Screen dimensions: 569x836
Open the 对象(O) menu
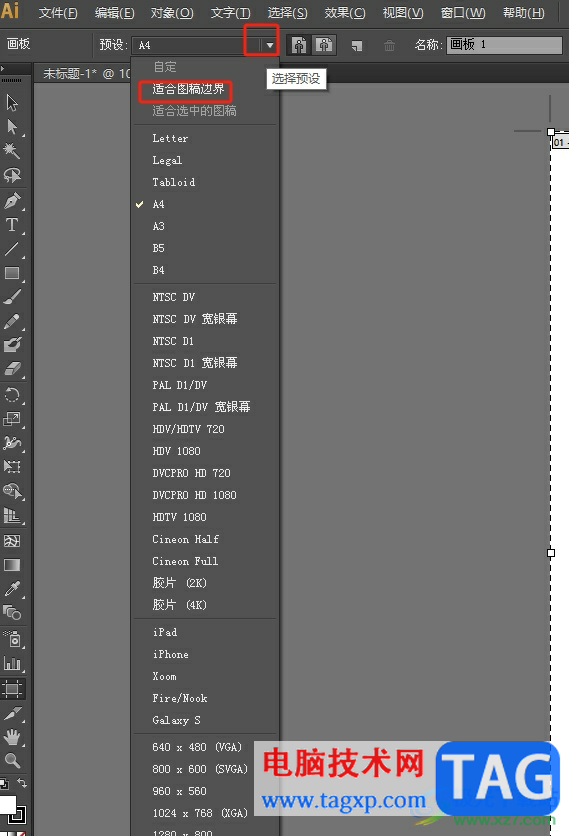pyautogui.click(x=172, y=12)
